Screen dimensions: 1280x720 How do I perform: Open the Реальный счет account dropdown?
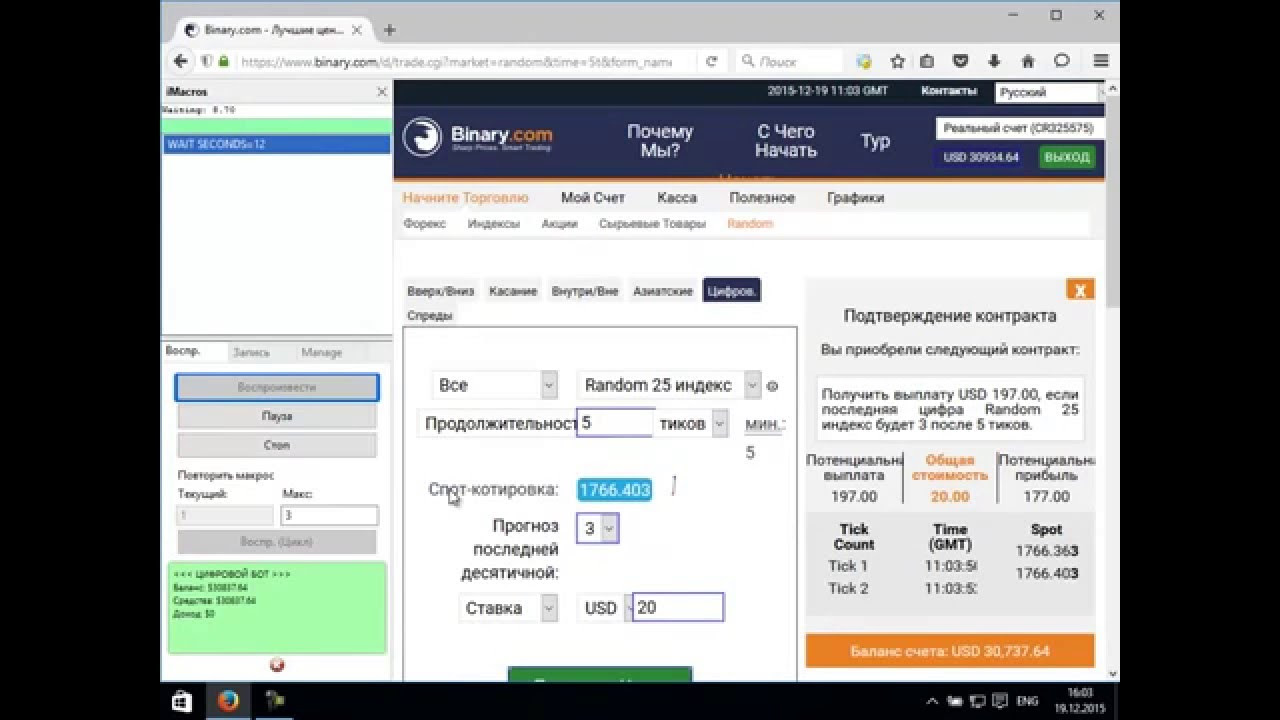[1020, 128]
